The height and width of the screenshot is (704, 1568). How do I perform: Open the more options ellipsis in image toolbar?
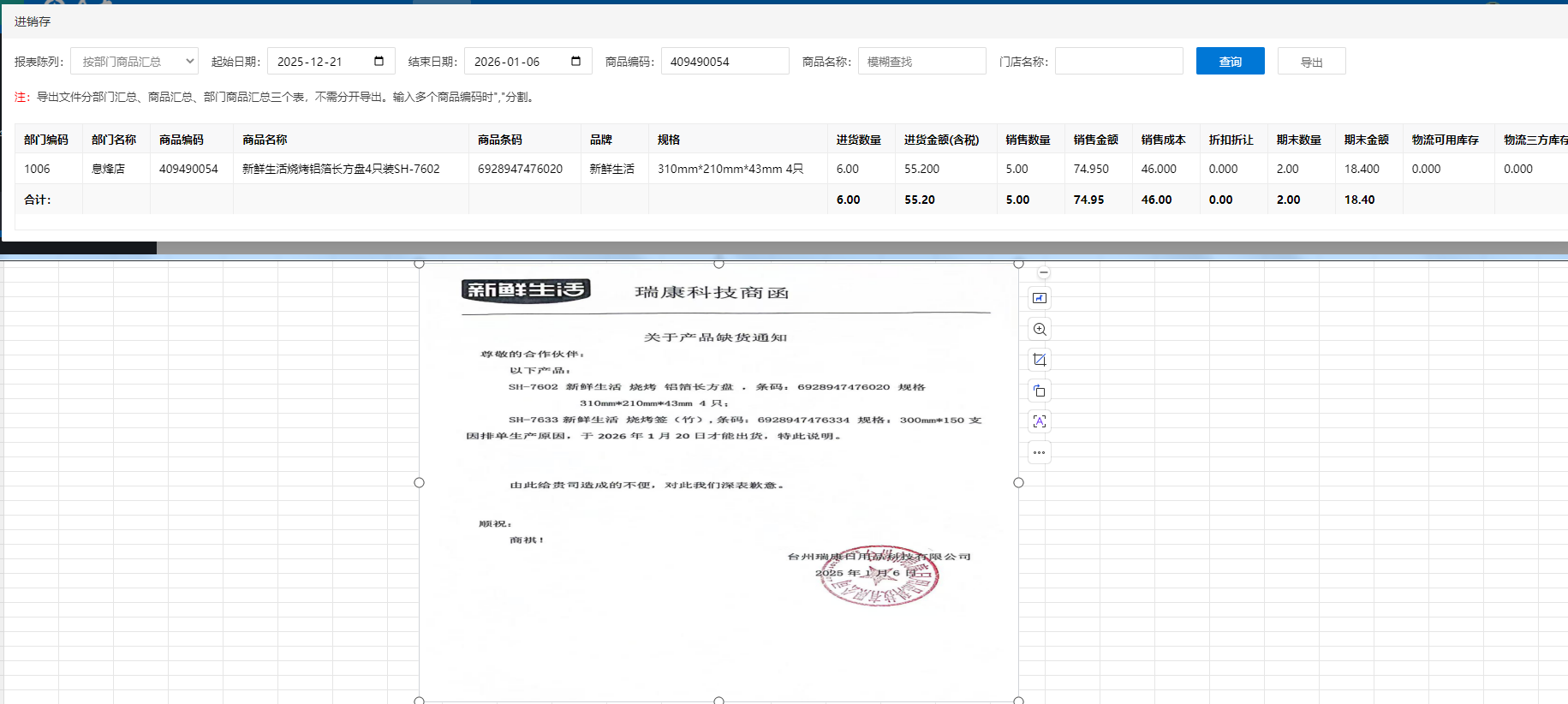[1039, 452]
